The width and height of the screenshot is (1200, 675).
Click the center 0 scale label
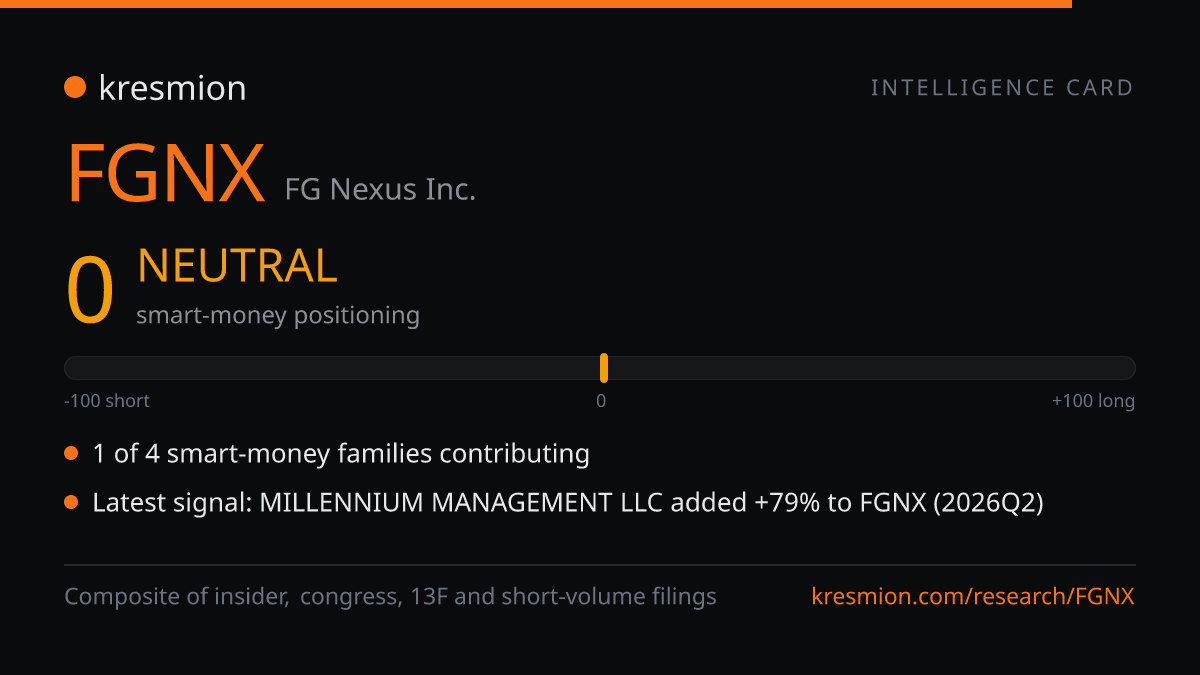pos(601,401)
